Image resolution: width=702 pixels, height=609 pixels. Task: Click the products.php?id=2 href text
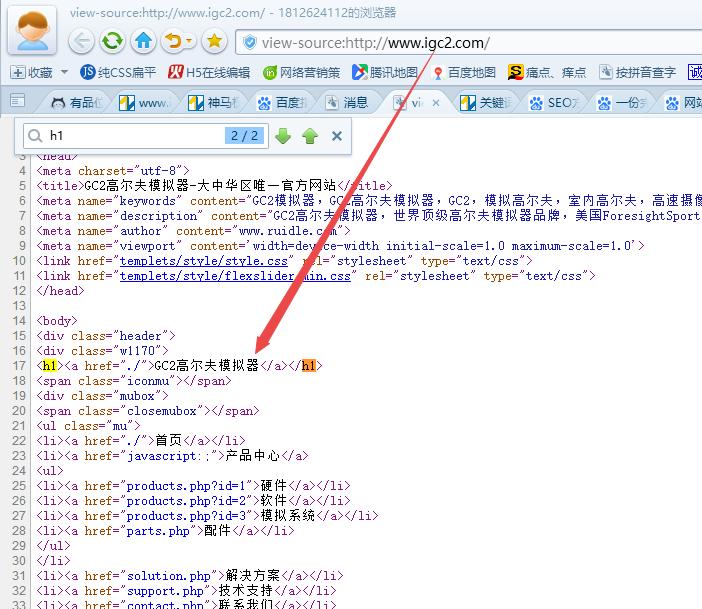(x=186, y=501)
